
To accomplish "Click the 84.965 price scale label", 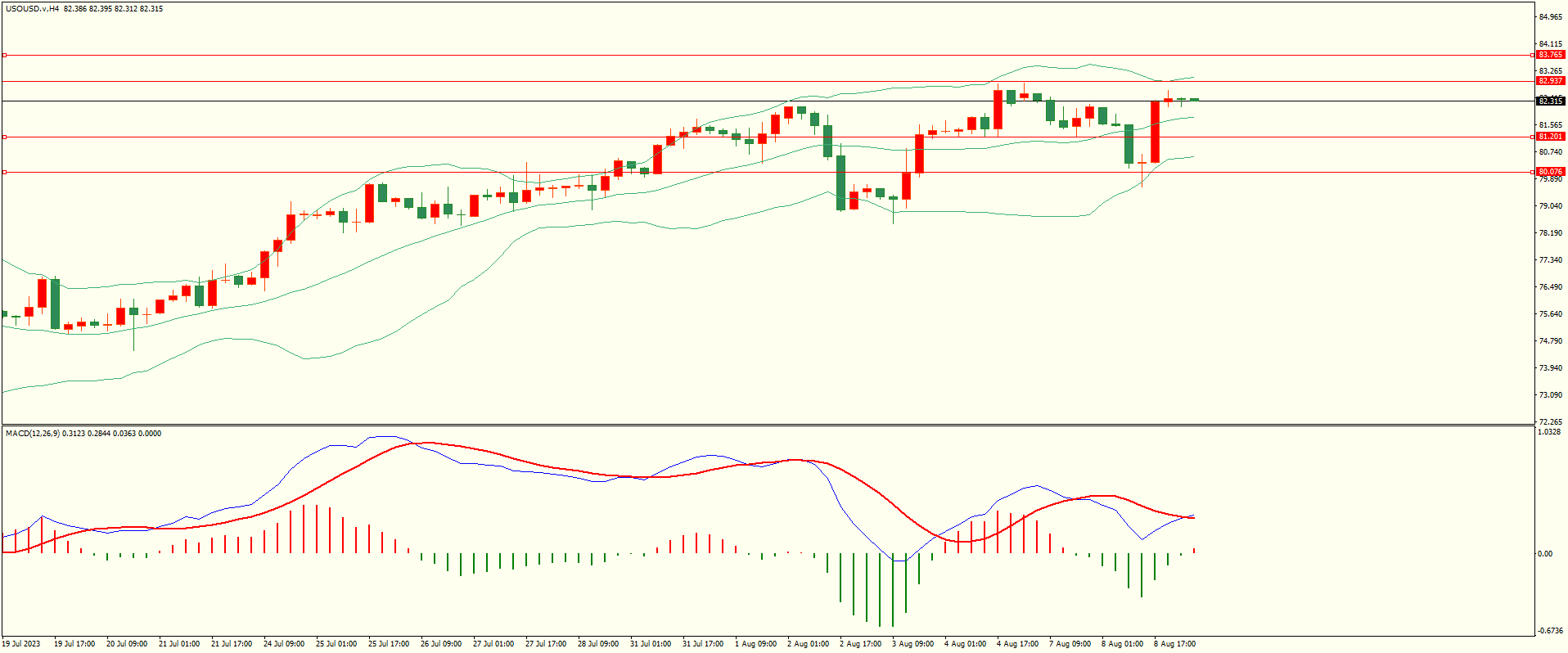I will 1550,17.
